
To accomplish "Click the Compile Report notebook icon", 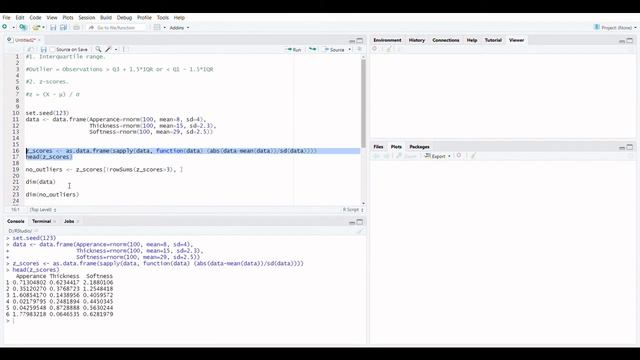I will click(x=124, y=49).
